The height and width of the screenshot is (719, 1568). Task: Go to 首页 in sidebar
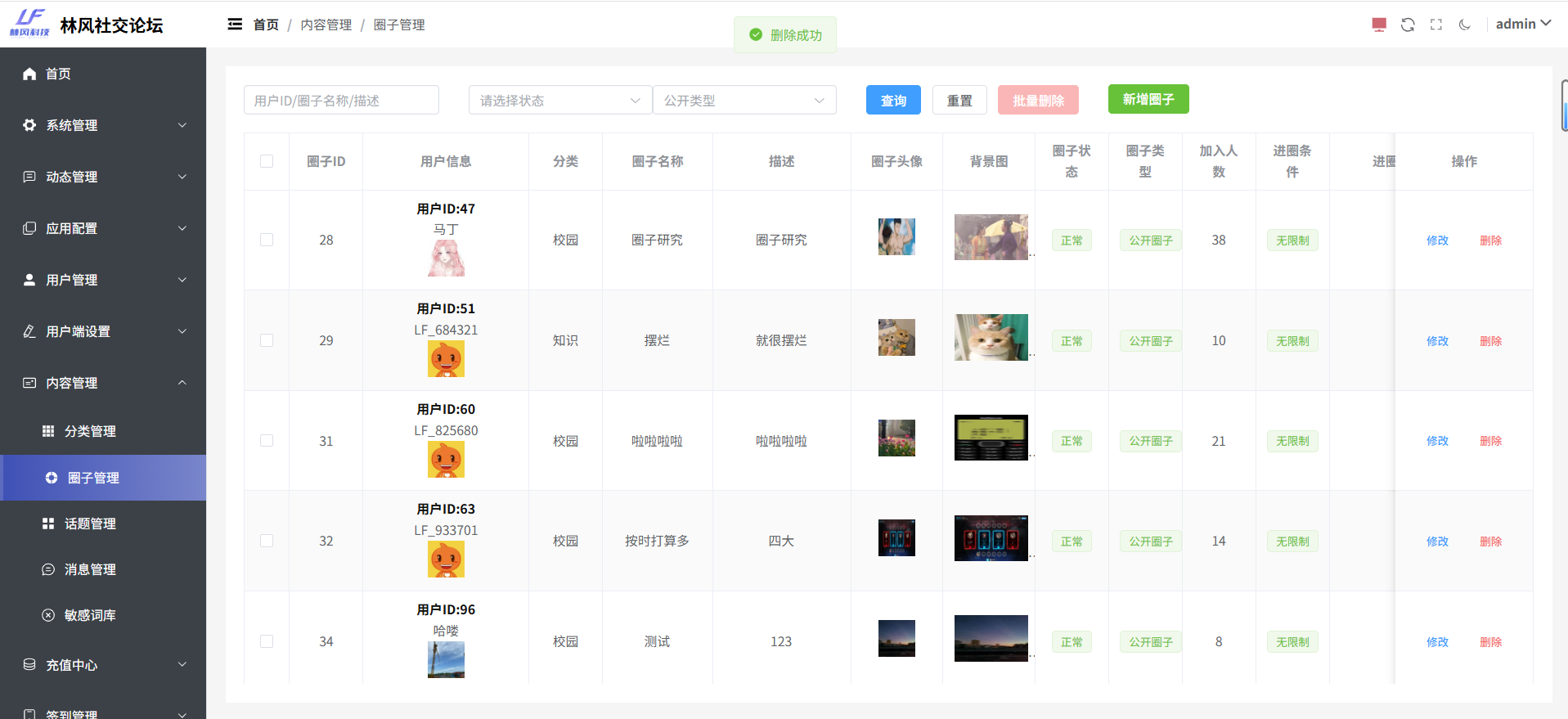pyautogui.click(x=103, y=74)
